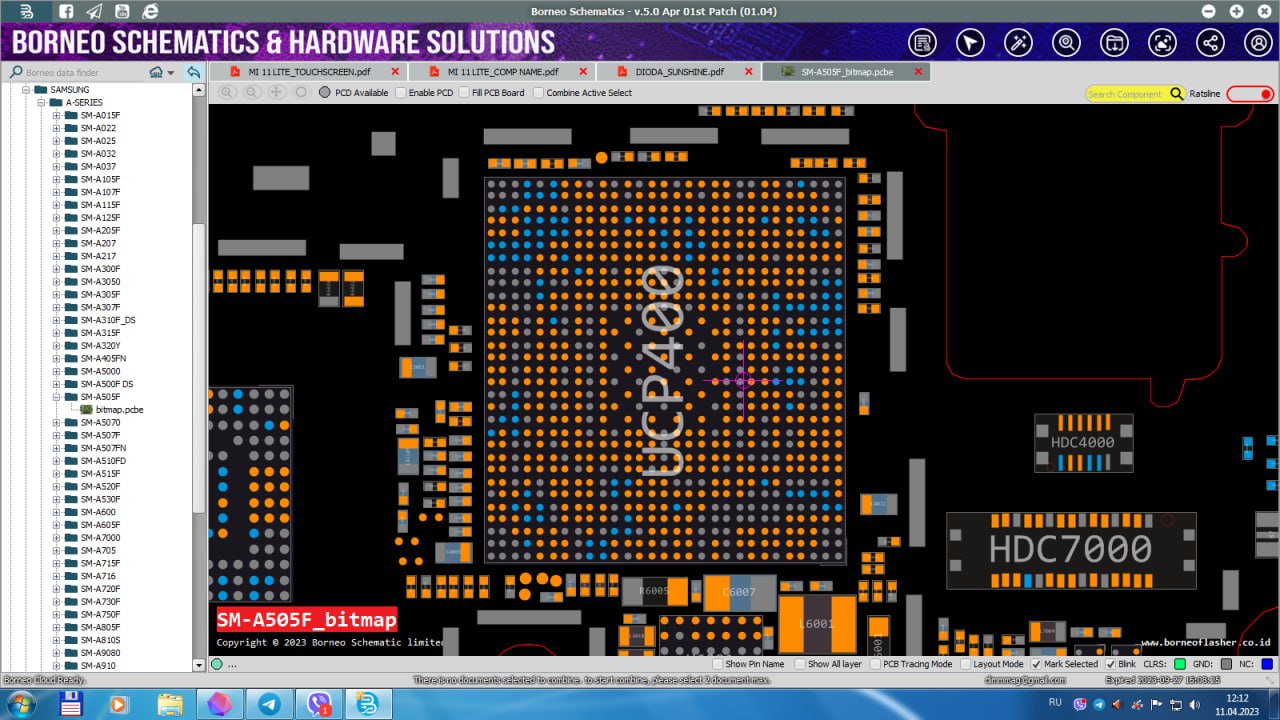This screenshot has width=1280, height=720.
Task: Enable the Show Pin Name checkbox
Action: coord(717,664)
